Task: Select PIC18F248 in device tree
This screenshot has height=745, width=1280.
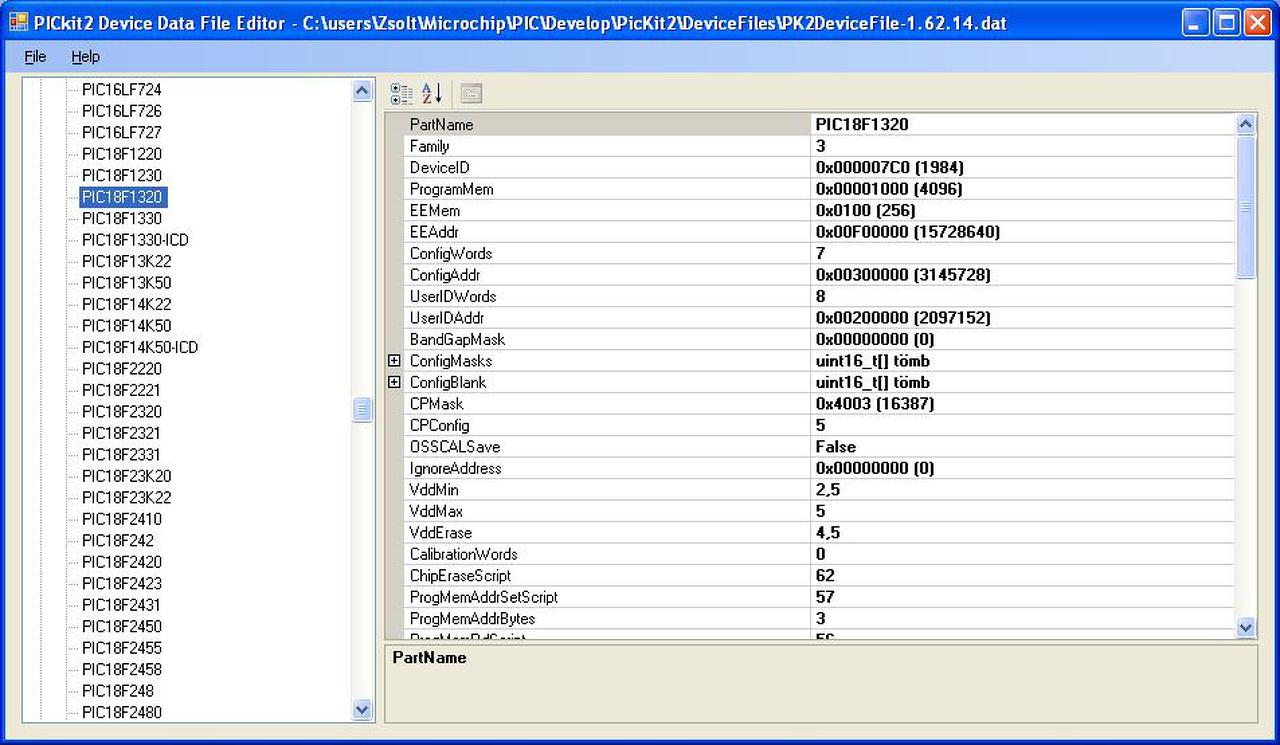Action: pos(117,691)
